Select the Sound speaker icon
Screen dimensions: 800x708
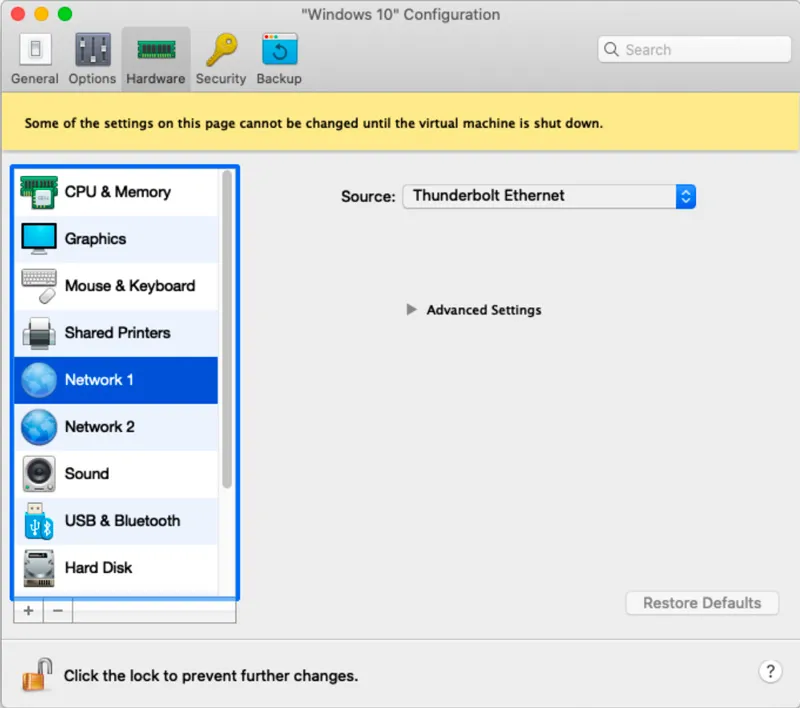tap(39, 474)
